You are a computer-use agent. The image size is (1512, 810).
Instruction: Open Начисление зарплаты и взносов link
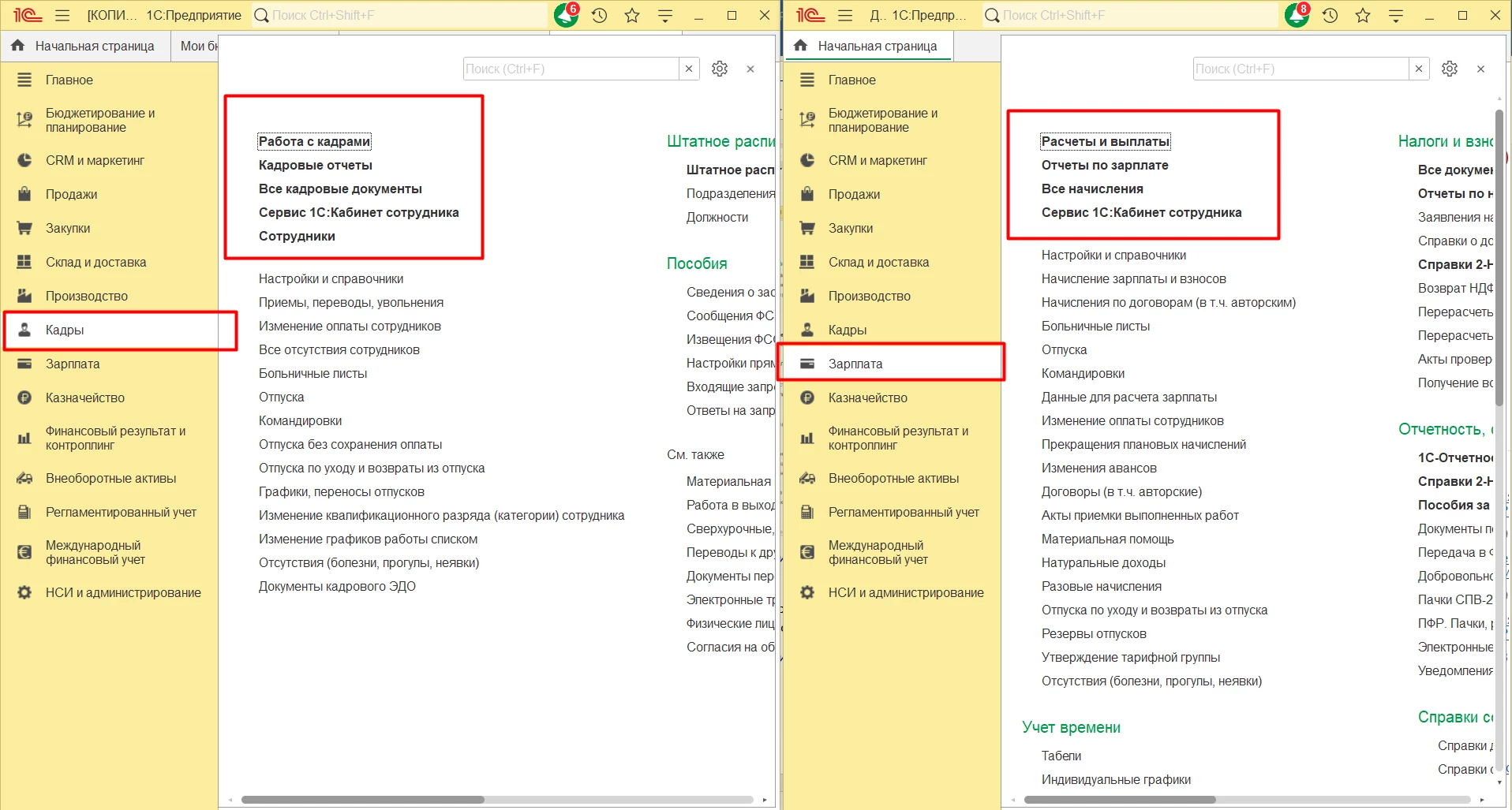[1134, 278]
